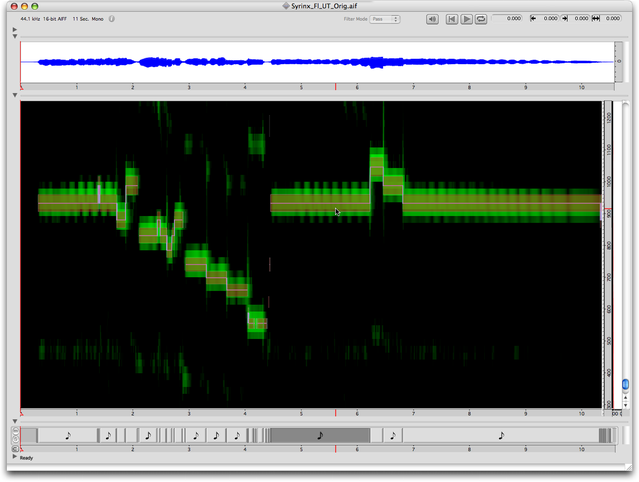Click the selection start arrow icon
Screen dimensions: 639x482
(x=533, y=18)
